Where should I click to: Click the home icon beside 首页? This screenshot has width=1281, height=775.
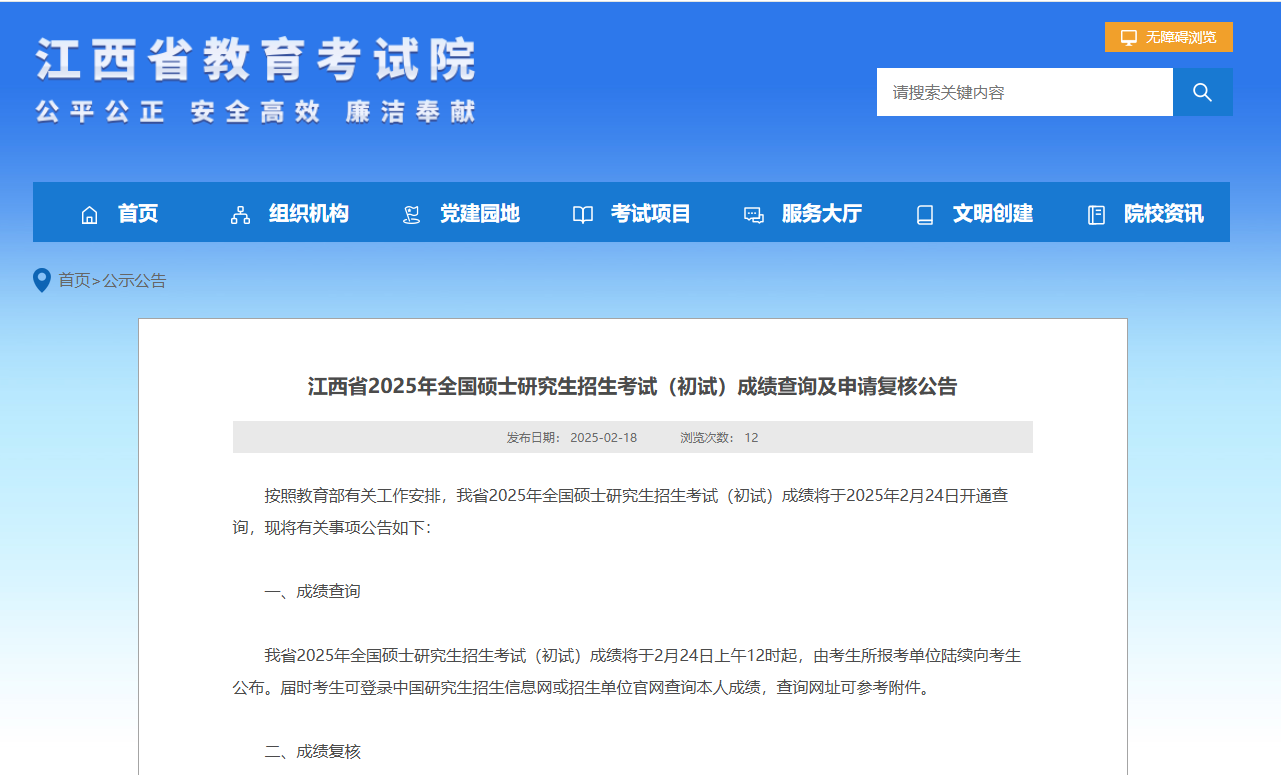89,214
